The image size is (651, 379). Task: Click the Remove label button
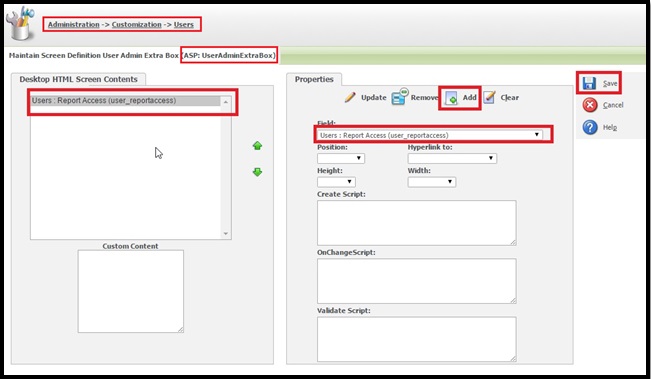coord(424,98)
